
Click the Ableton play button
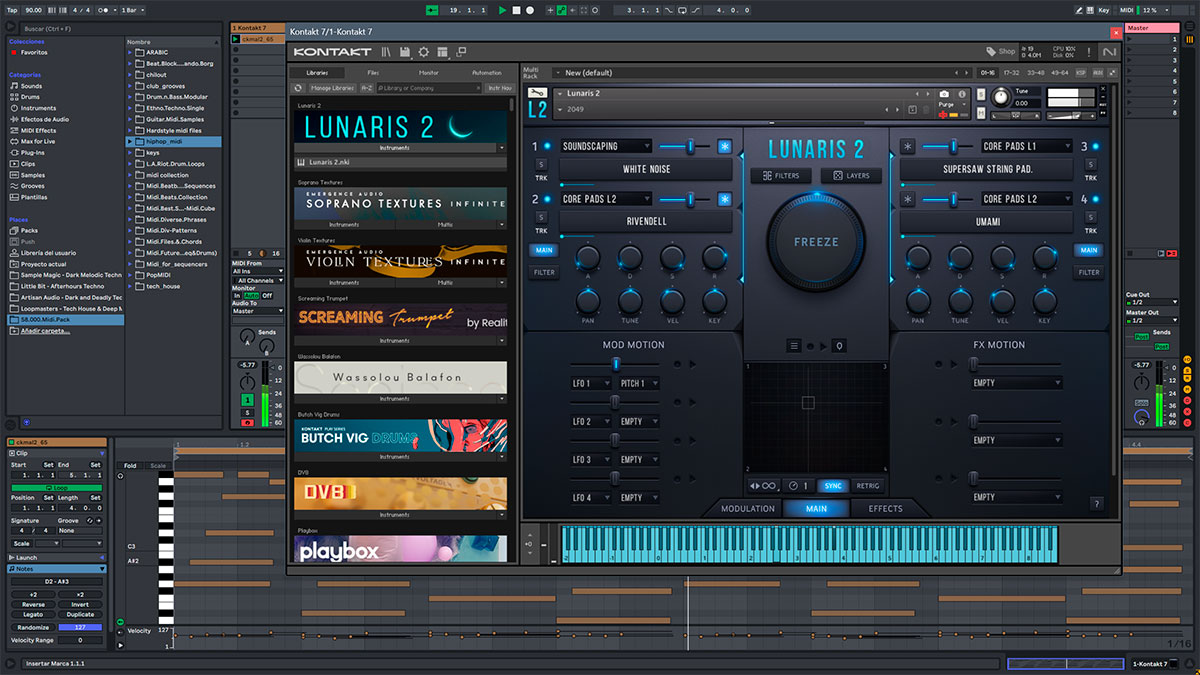click(502, 9)
